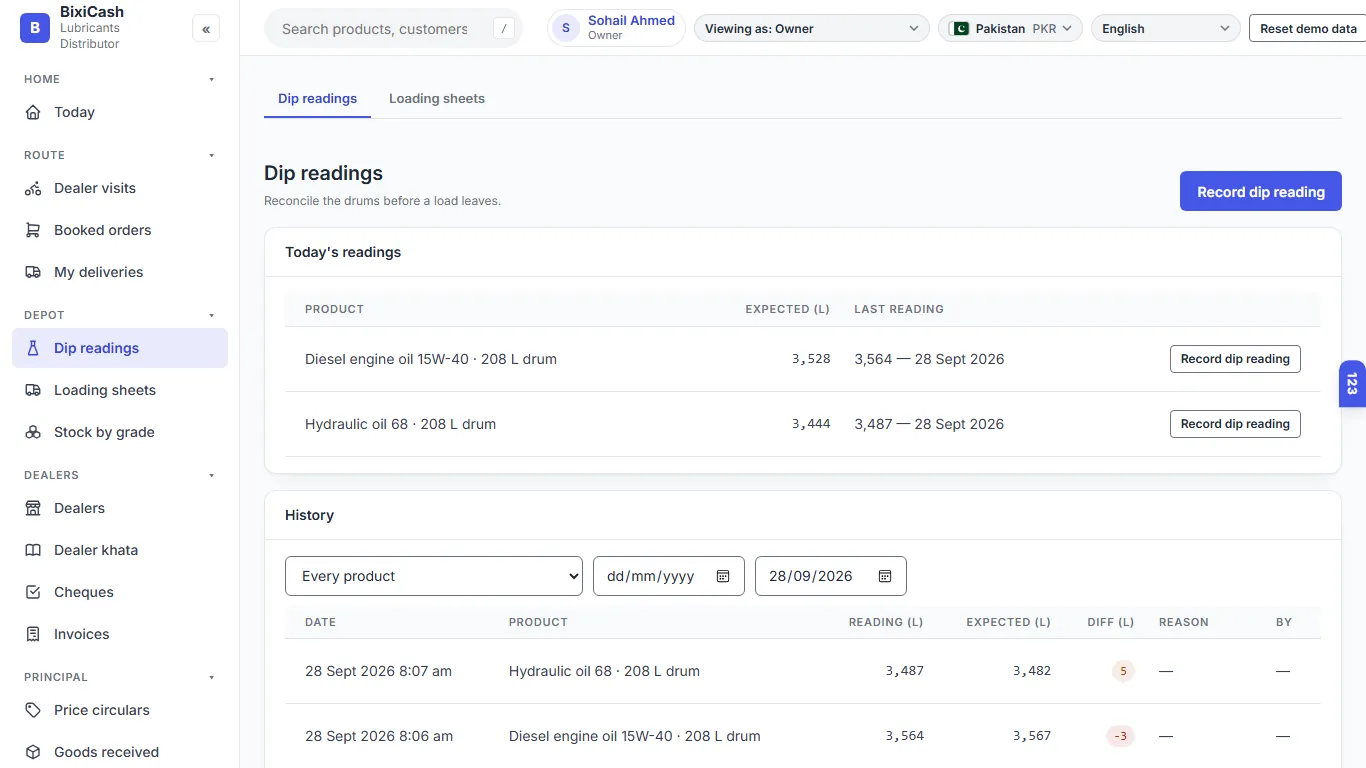The height and width of the screenshot is (768, 1366).
Task: Click the Sohail Ahmed avatar circle
Action: click(x=566, y=28)
